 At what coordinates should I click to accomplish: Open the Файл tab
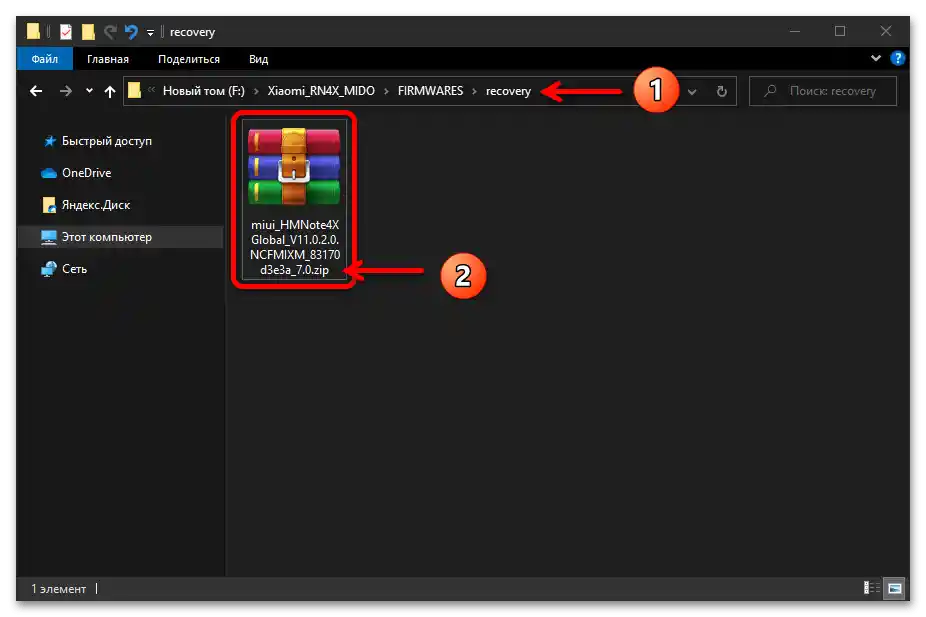pos(45,59)
